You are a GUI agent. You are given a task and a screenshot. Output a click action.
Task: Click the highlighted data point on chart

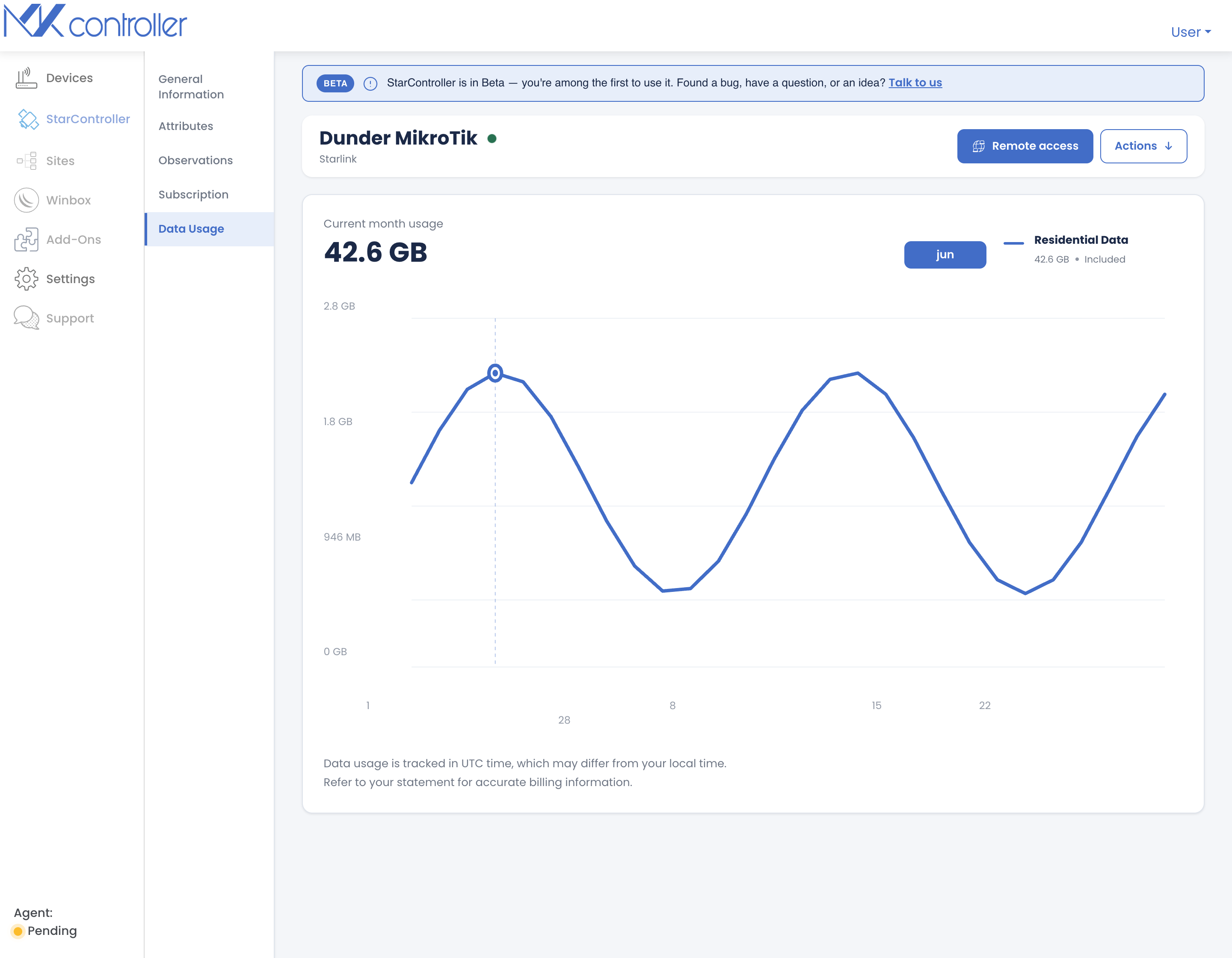click(495, 373)
